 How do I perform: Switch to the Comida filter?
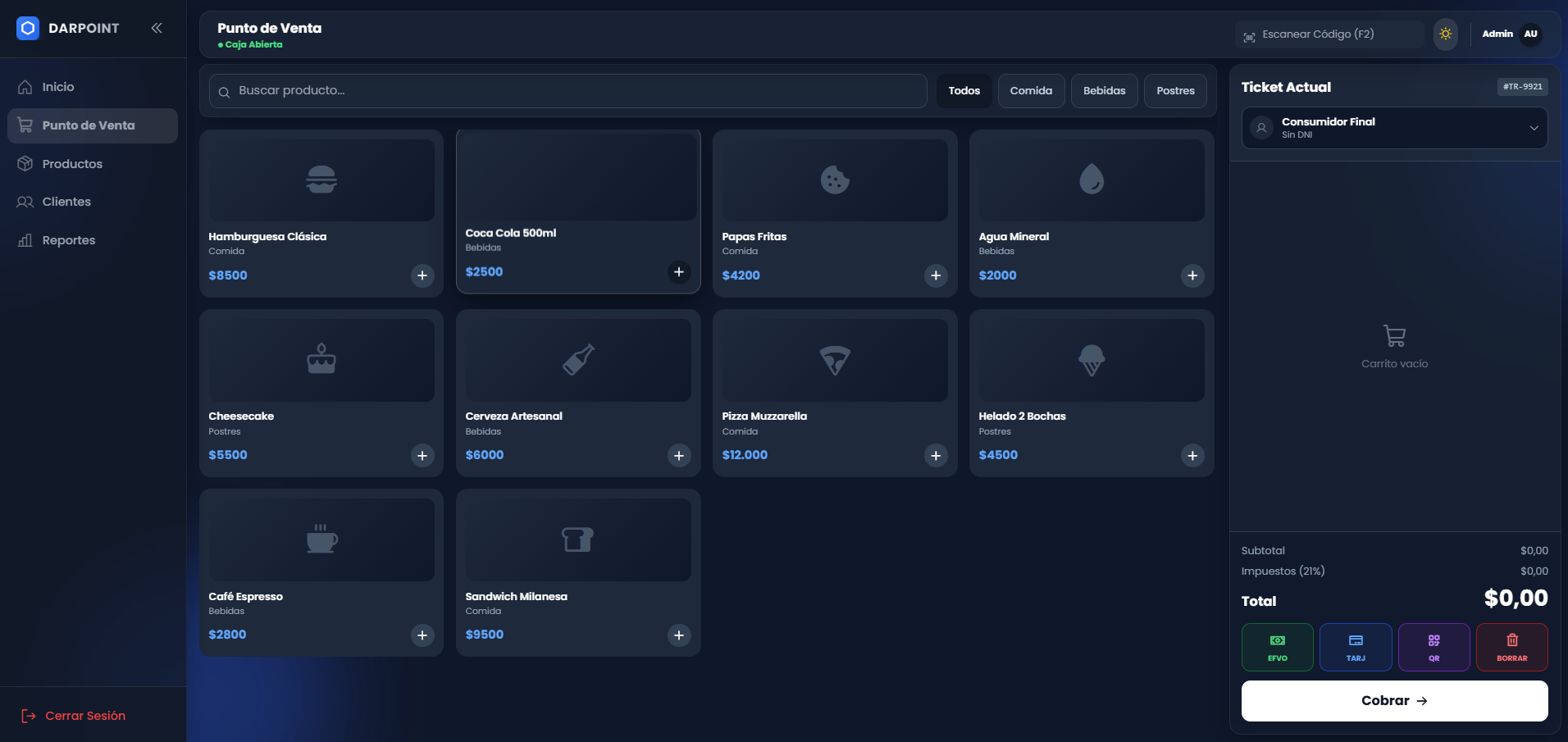(x=1031, y=91)
